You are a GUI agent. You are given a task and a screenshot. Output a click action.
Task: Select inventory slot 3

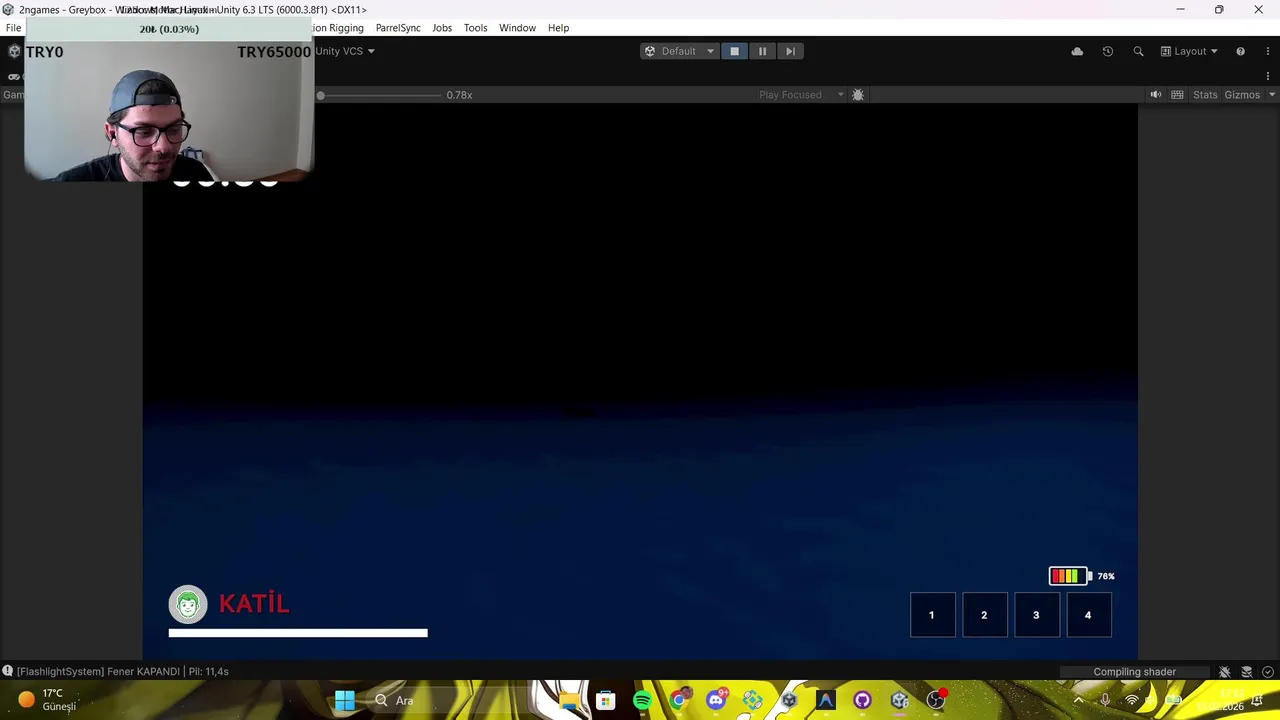click(x=1036, y=615)
